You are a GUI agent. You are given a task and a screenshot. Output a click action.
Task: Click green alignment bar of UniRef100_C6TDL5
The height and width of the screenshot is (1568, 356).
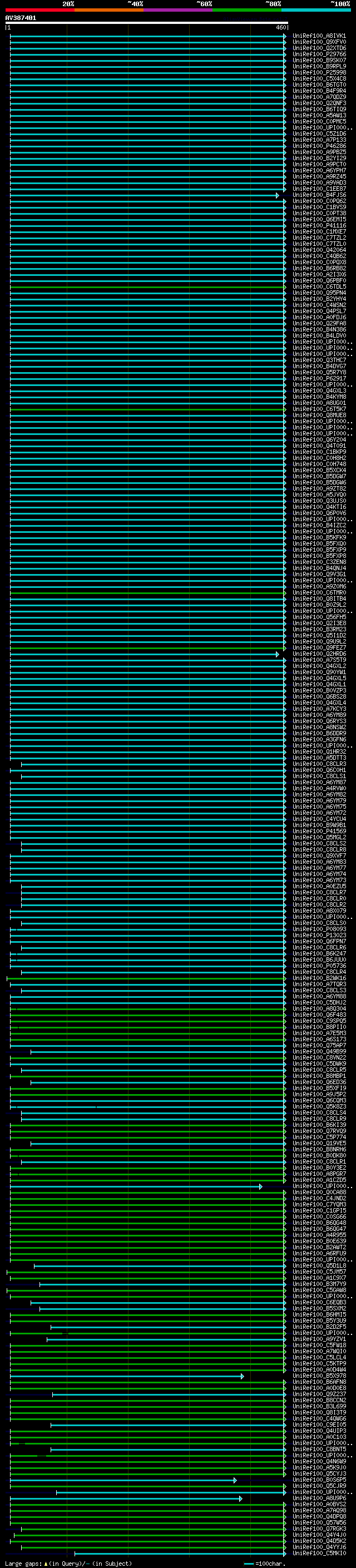[148, 286]
